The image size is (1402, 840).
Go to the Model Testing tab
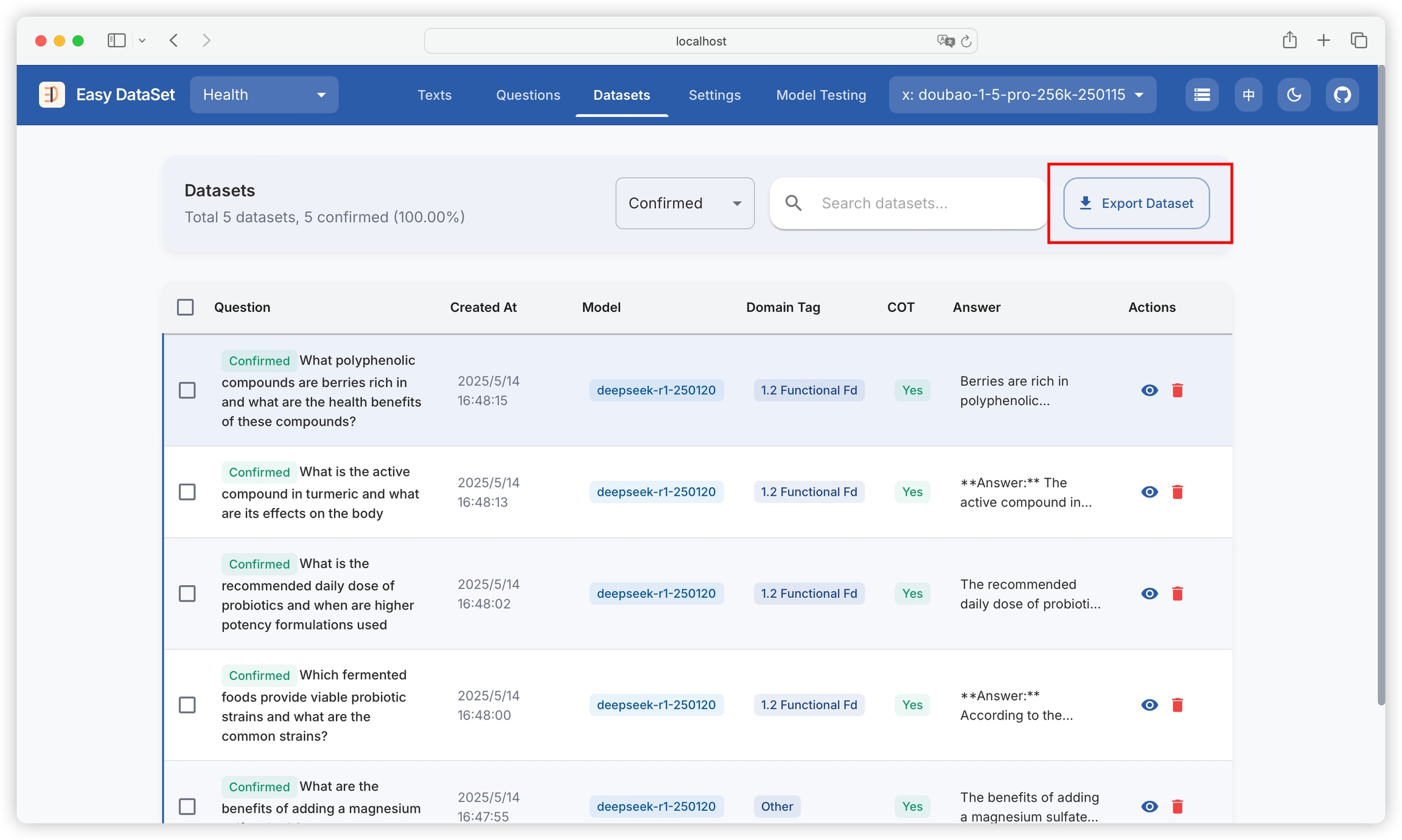821,95
